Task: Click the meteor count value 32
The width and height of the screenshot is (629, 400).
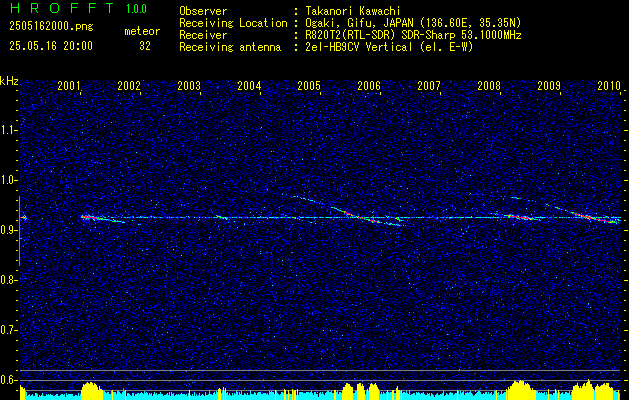Action: coord(145,46)
